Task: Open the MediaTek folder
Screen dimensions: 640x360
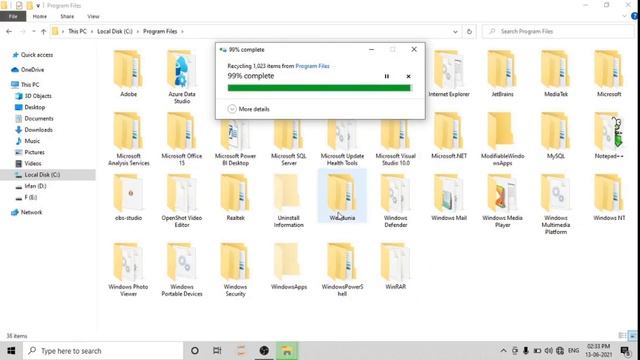Action: pyautogui.click(x=556, y=73)
